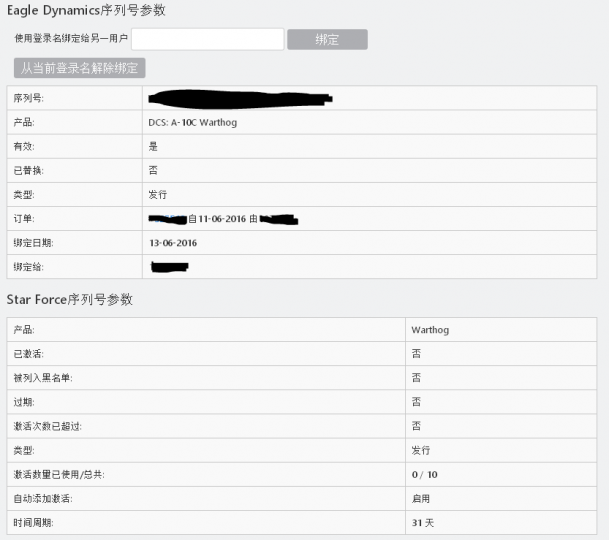
Task: Click the 已替换 row label
Action: (25, 170)
